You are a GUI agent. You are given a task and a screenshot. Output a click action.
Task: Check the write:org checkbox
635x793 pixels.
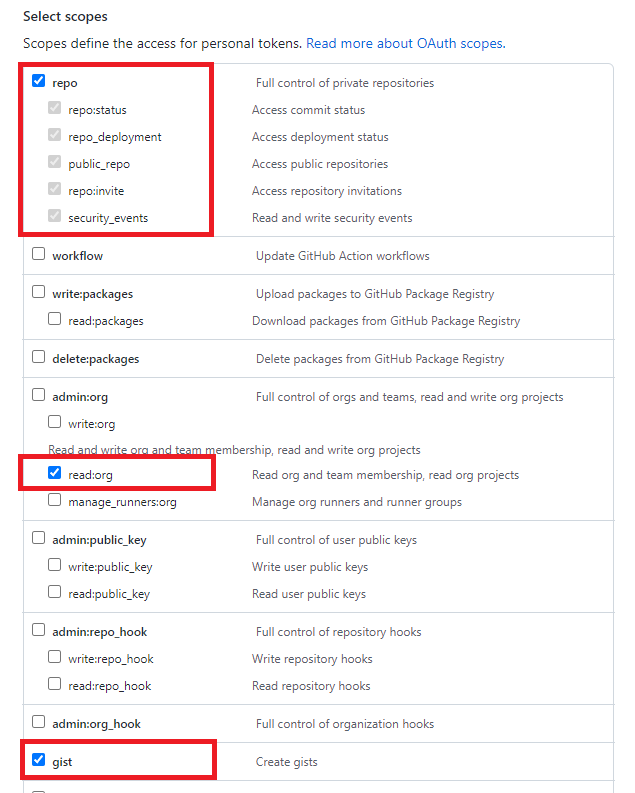pyautogui.click(x=55, y=422)
